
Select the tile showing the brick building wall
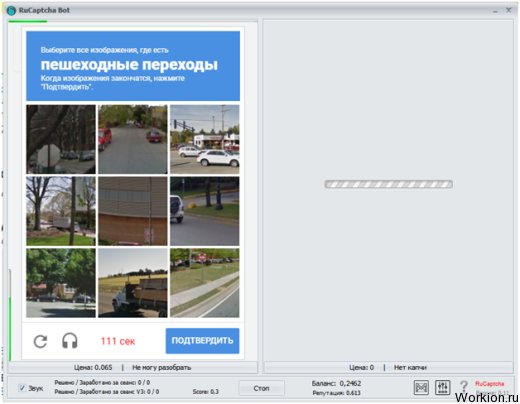133,211
